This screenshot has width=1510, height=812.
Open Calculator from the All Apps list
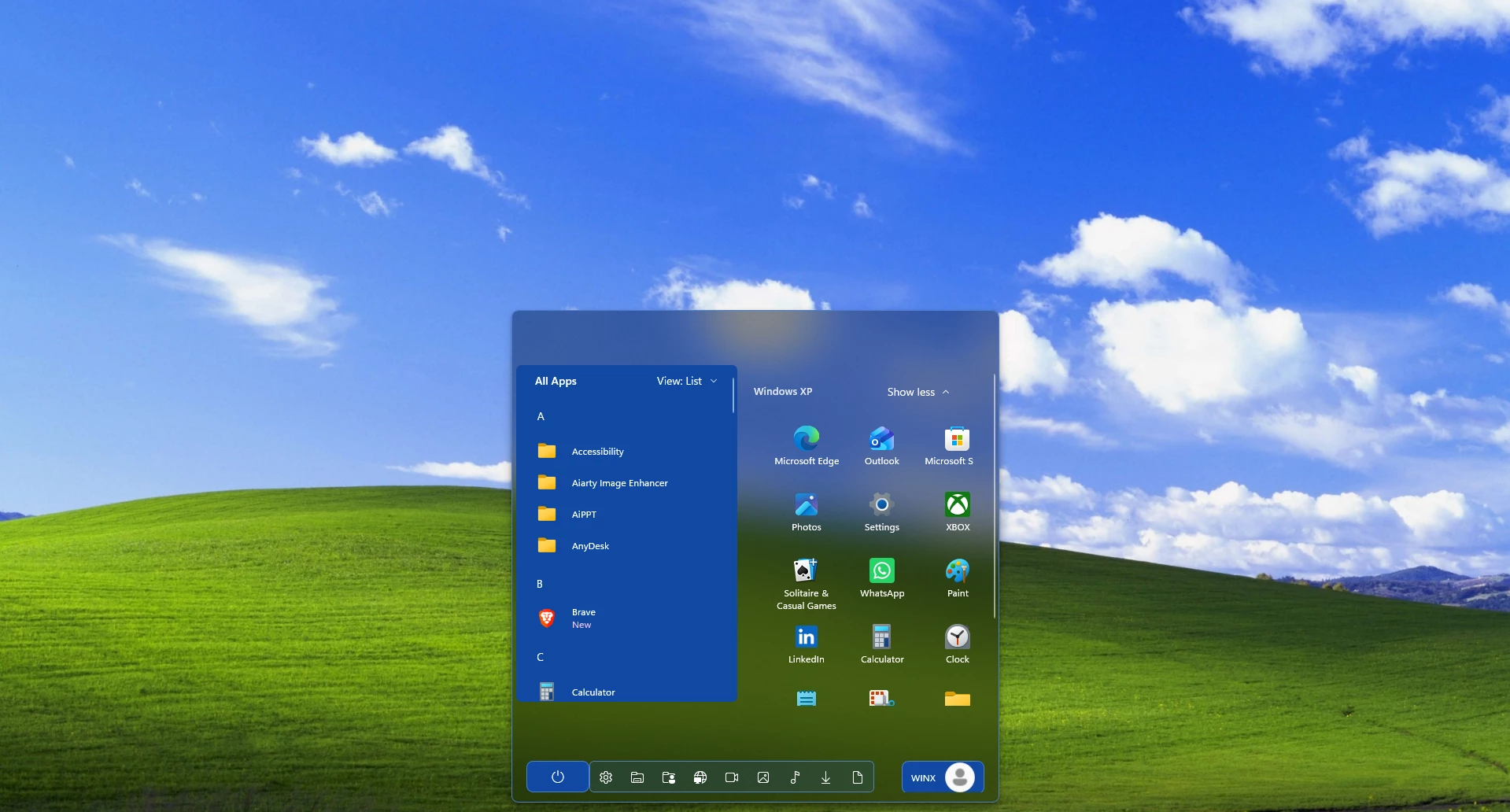click(x=626, y=692)
